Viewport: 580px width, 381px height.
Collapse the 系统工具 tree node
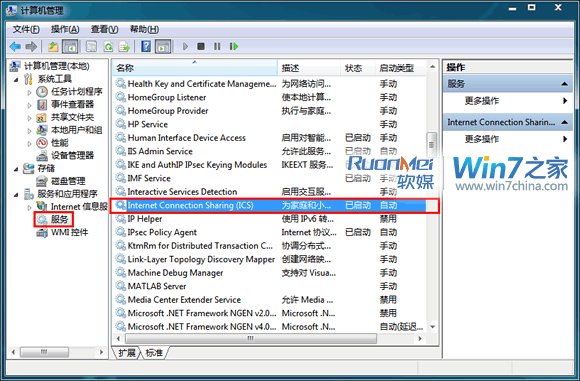point(16,80)
